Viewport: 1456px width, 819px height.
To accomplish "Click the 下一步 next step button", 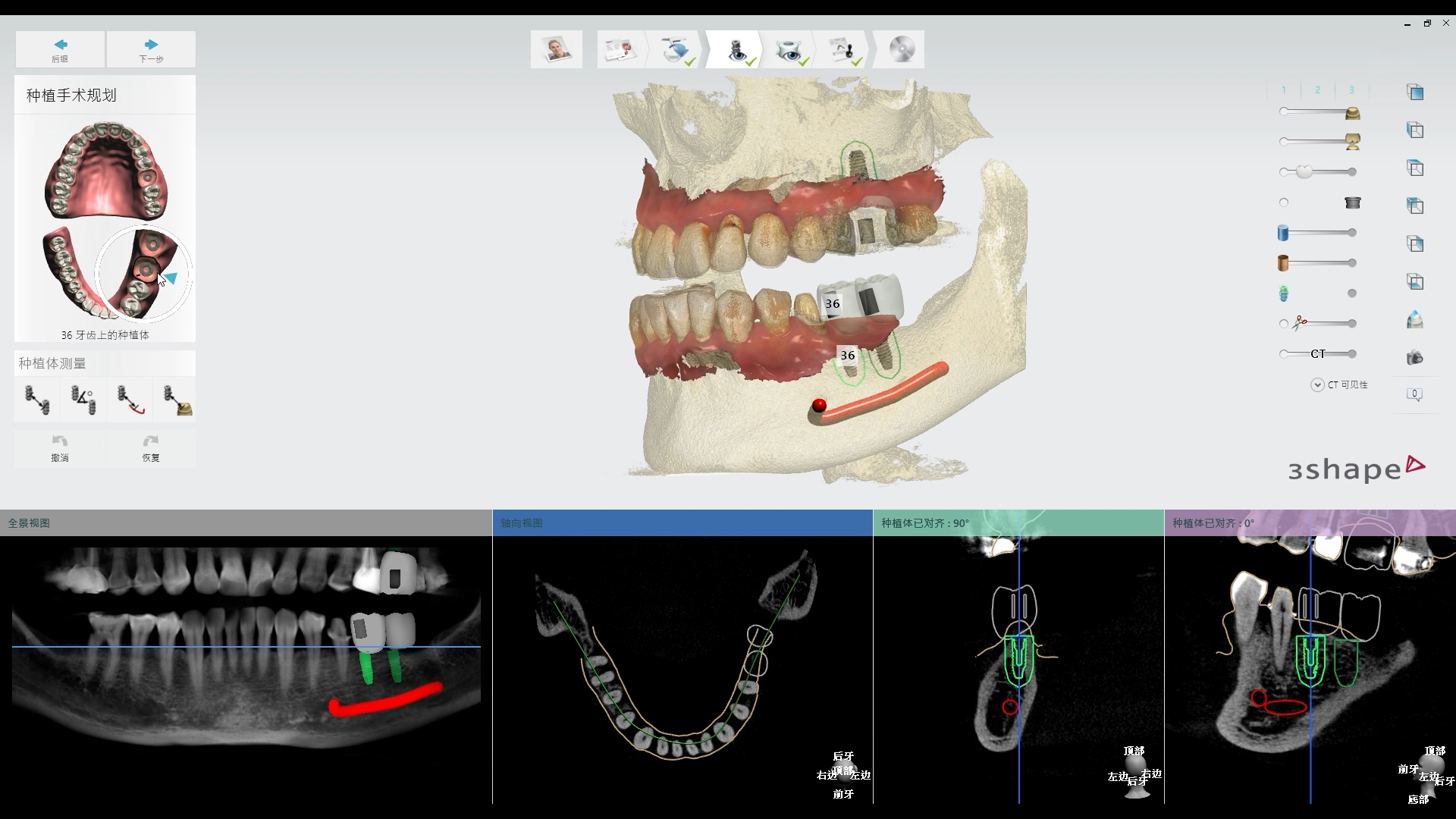I will tap(151, 49).
